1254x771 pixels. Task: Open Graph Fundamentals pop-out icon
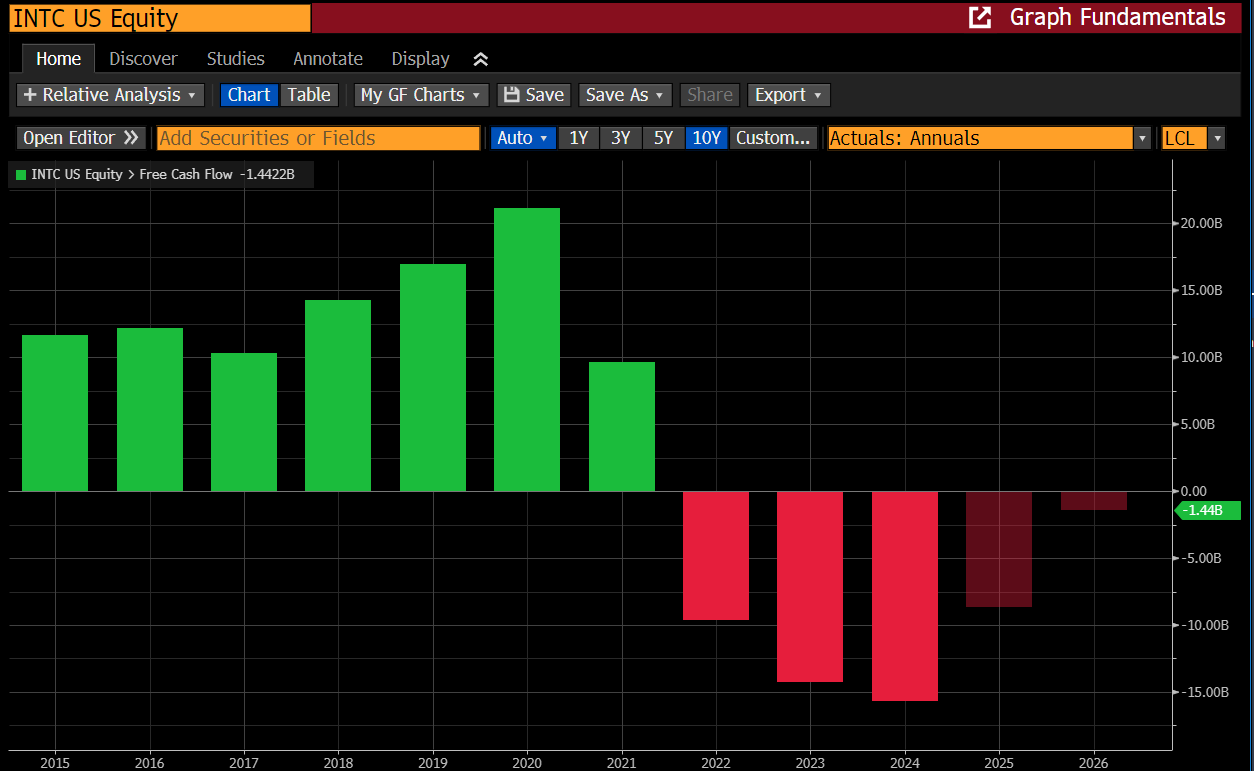980,17
